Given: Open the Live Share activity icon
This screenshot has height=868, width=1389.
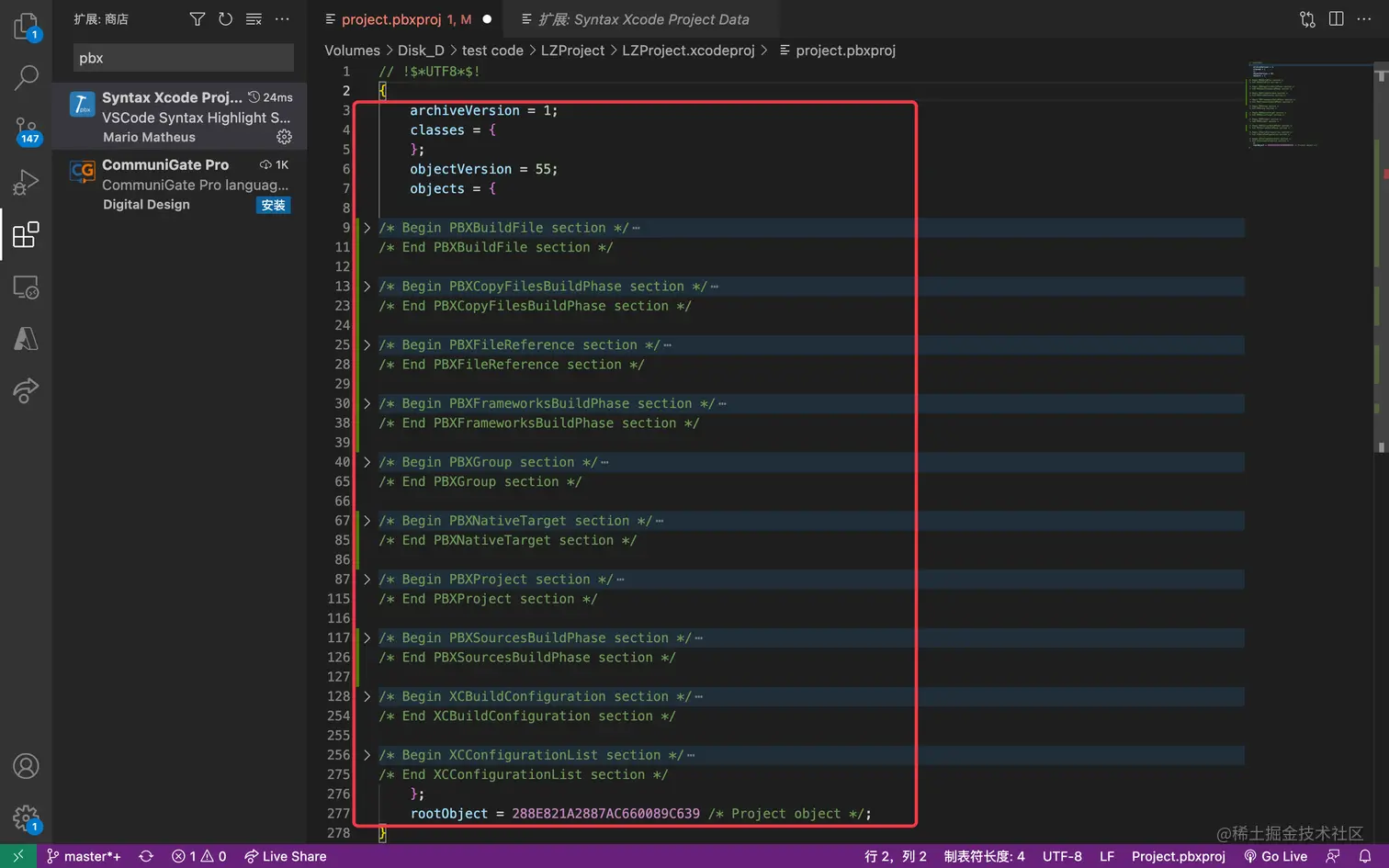Looking at the screenshot, I should pyautogui.click(x=26, y=390).
